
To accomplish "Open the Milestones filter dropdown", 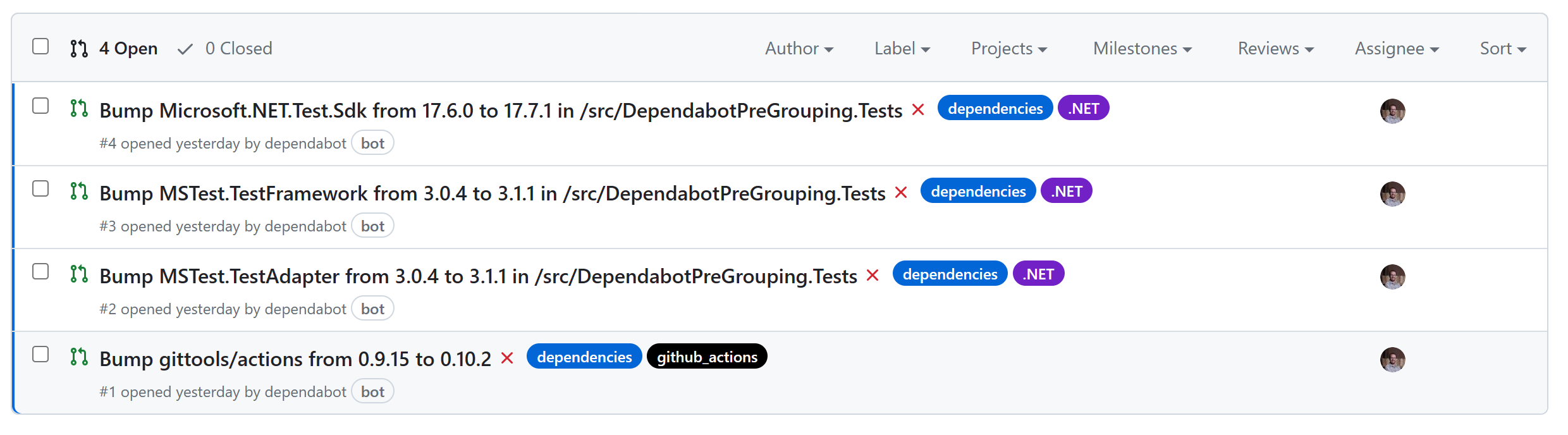I will pos(1142,48).
